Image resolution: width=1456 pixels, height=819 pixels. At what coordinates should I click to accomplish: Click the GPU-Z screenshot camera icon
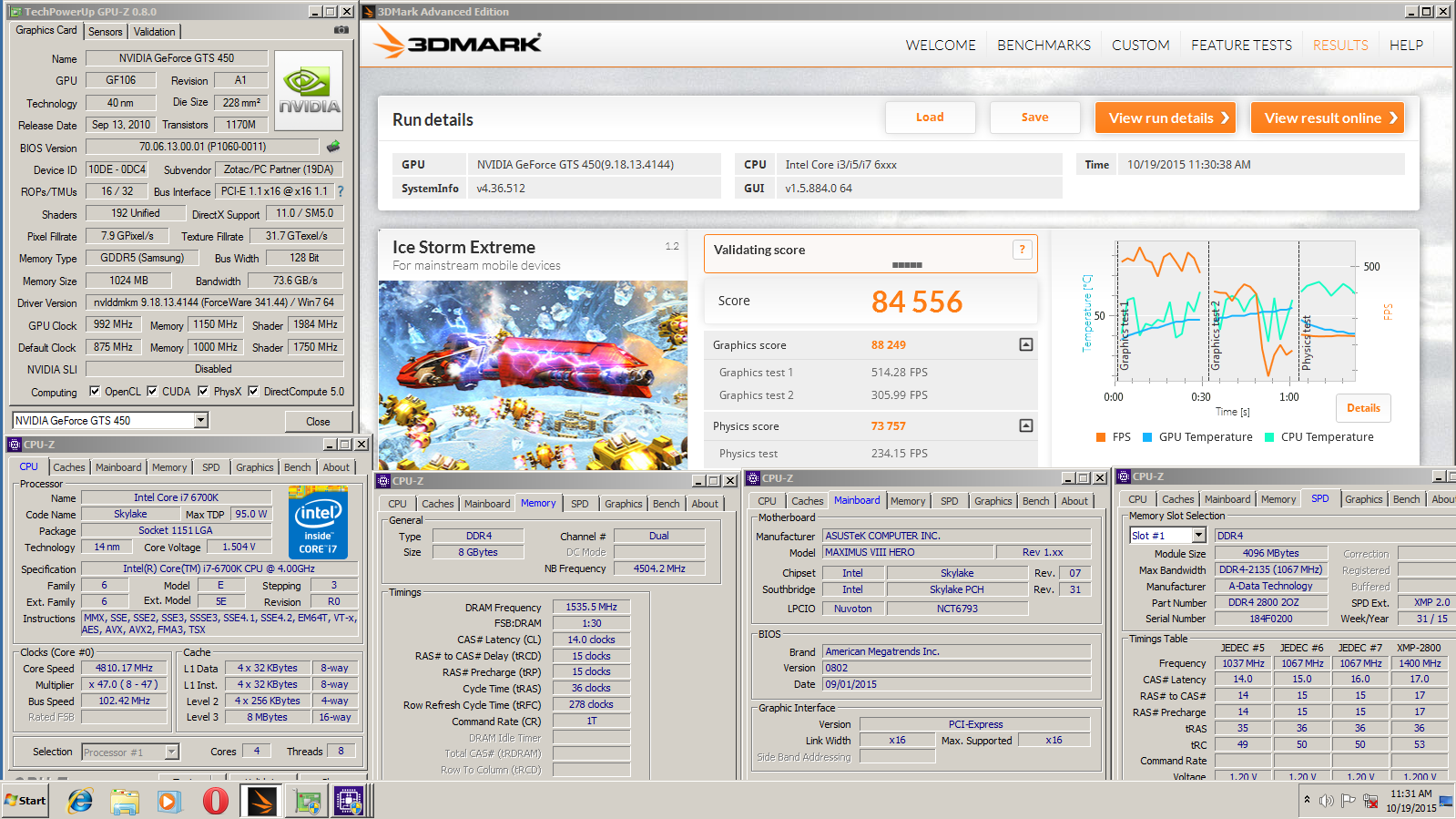pos(341,30)
